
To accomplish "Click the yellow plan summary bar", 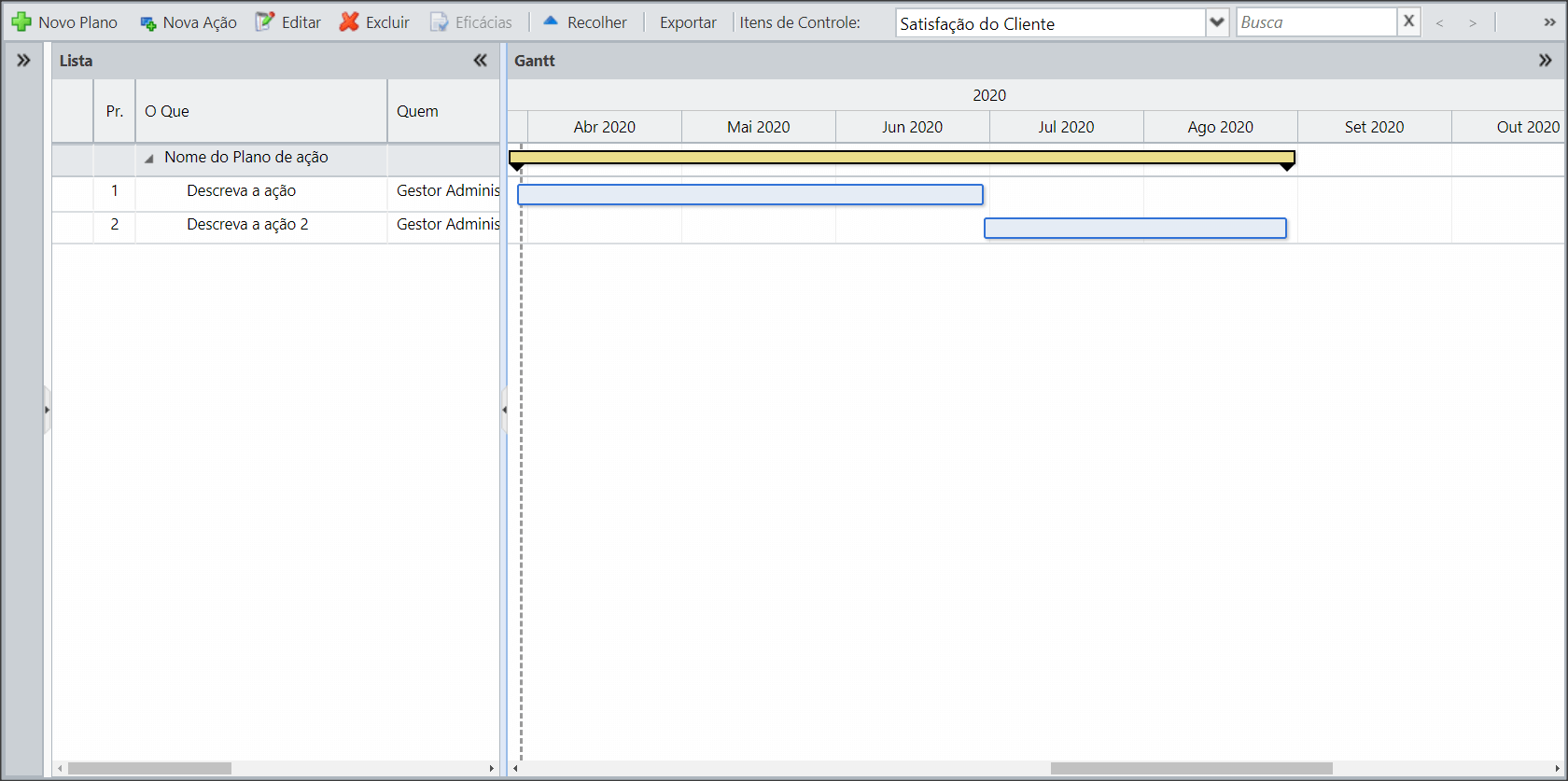I will click(902, 157).
